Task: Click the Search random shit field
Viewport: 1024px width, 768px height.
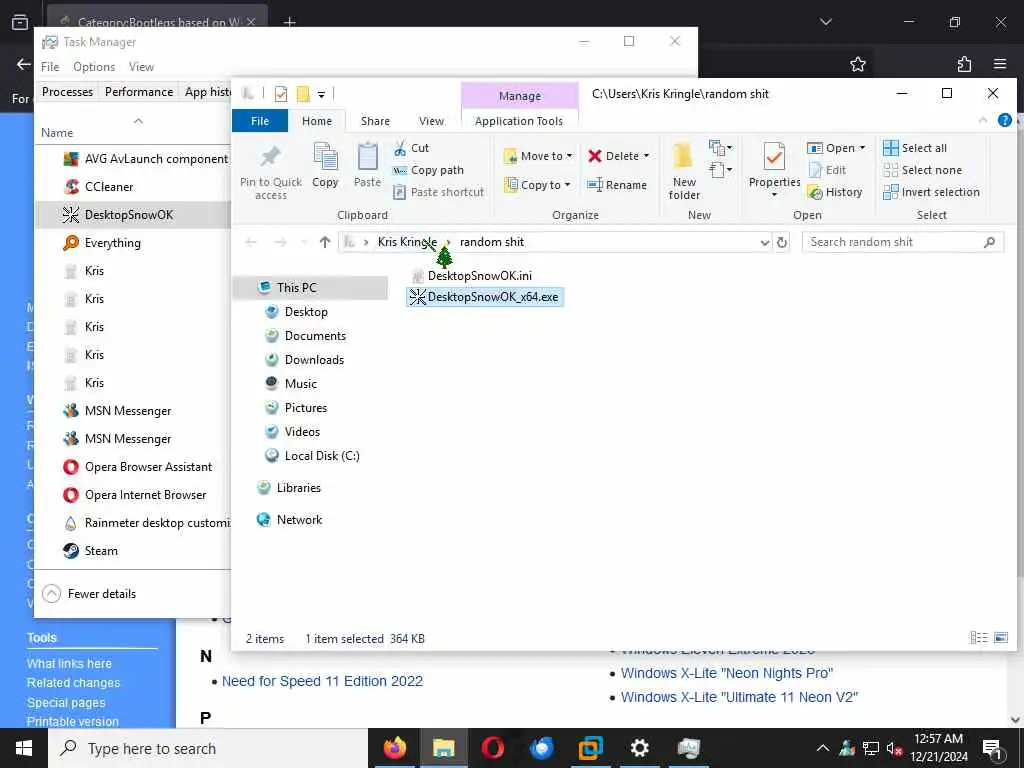Action: 903,242
